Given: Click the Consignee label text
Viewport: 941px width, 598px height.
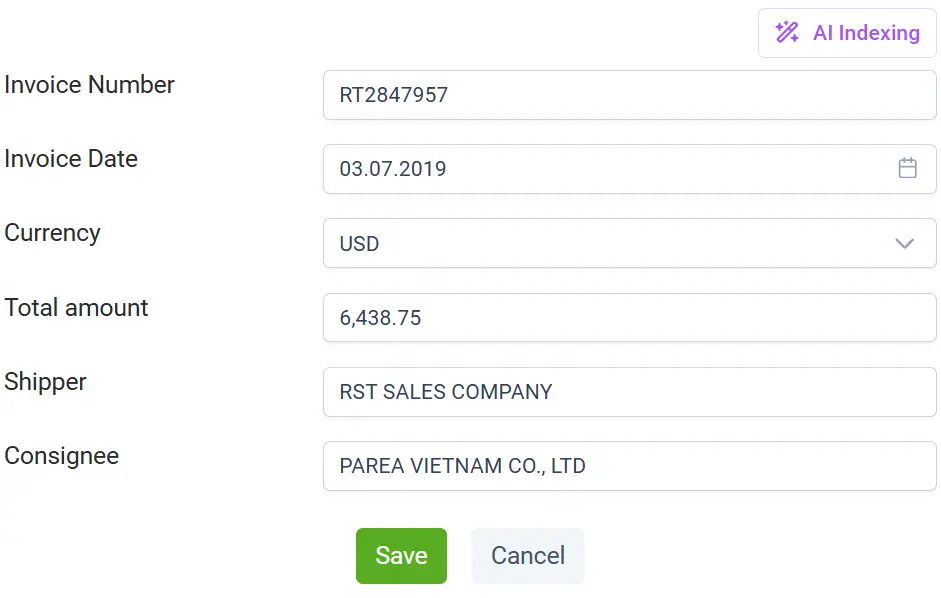Looking at the screenshot, I should [x=62, y=456].
